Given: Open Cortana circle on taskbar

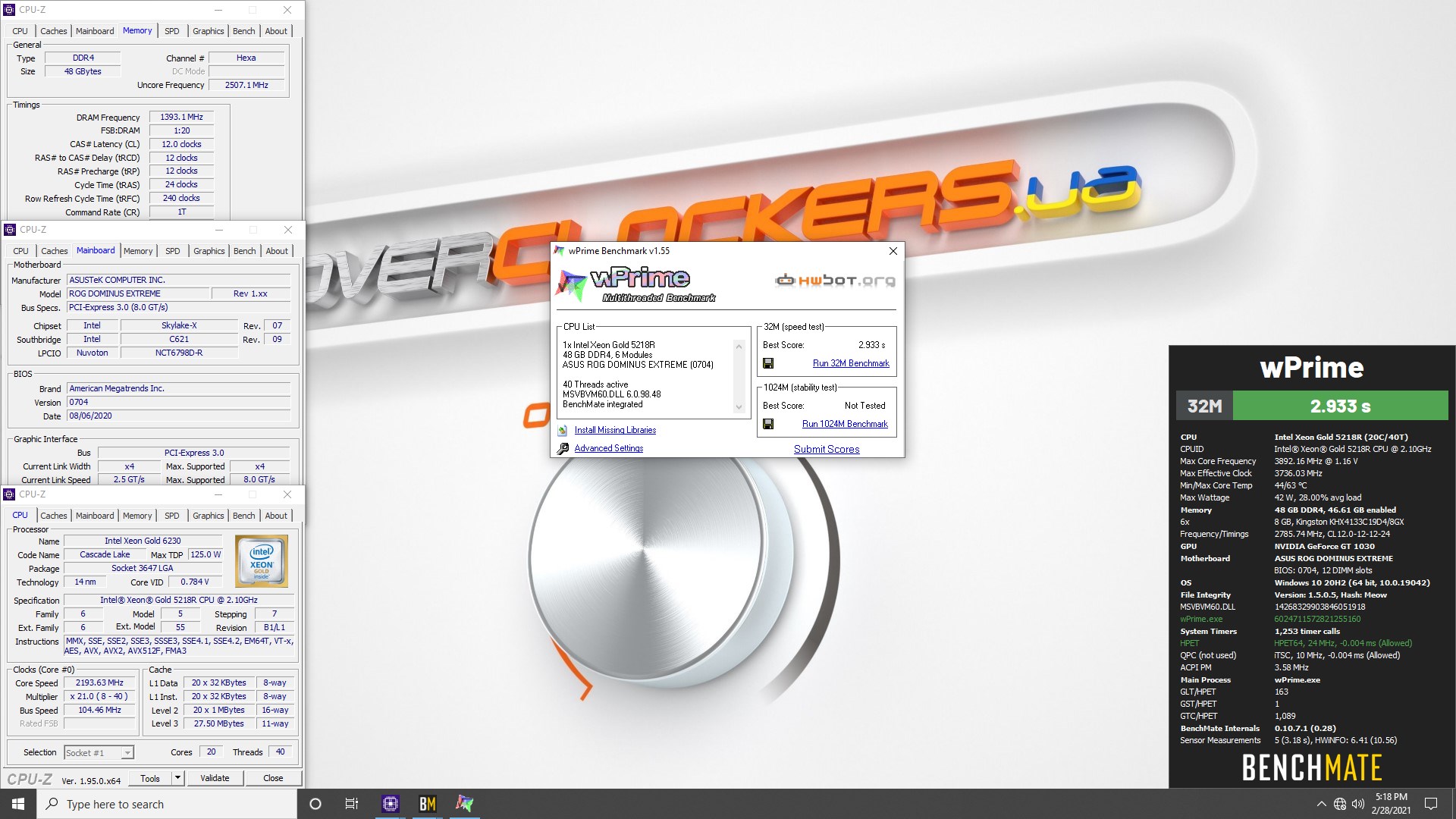Looking at the screenshot, I should pos(315,804).
